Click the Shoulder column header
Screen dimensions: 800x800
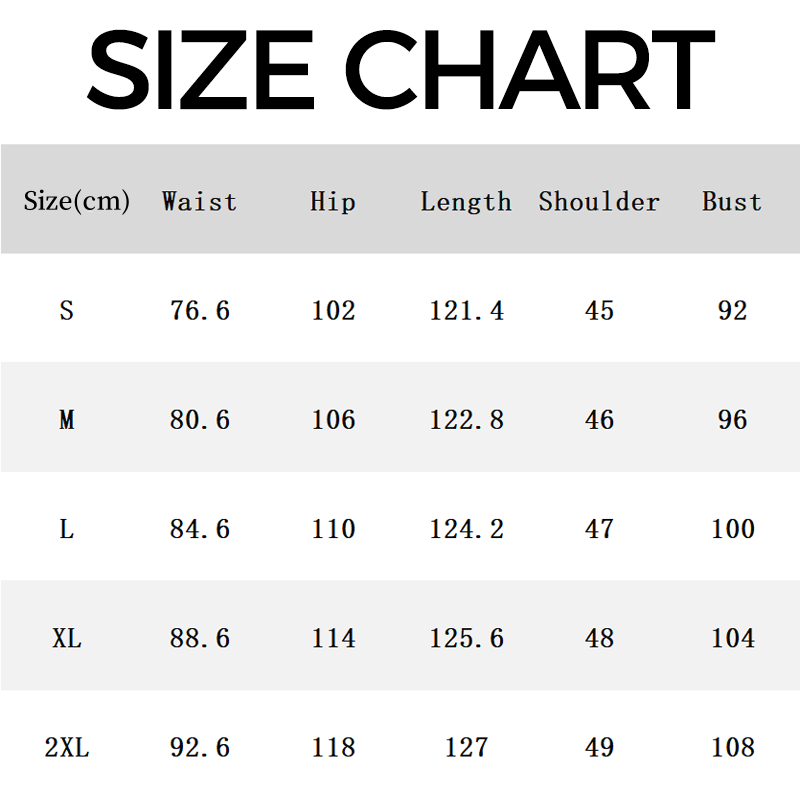[x=599, y=201]
